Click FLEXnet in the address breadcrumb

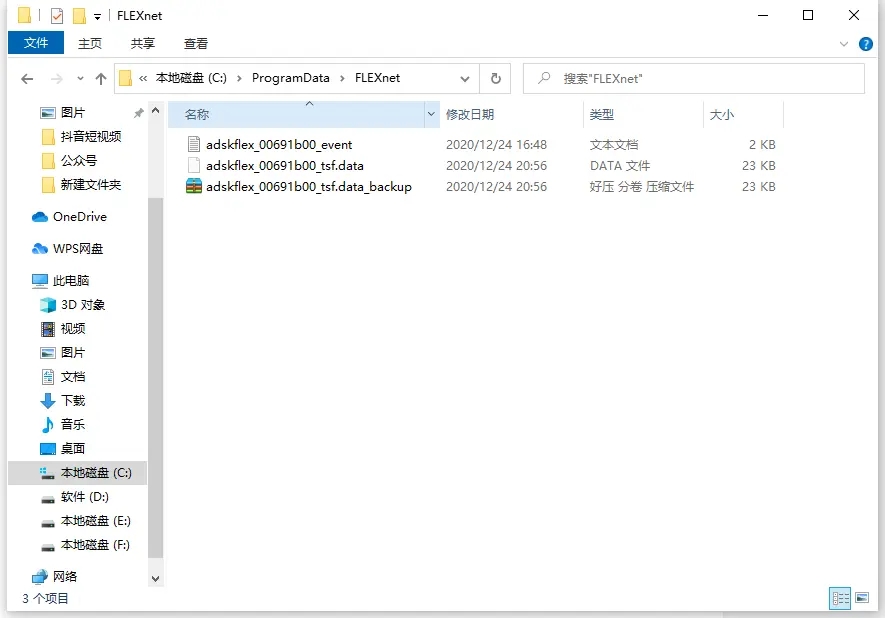tap(377, 78)
